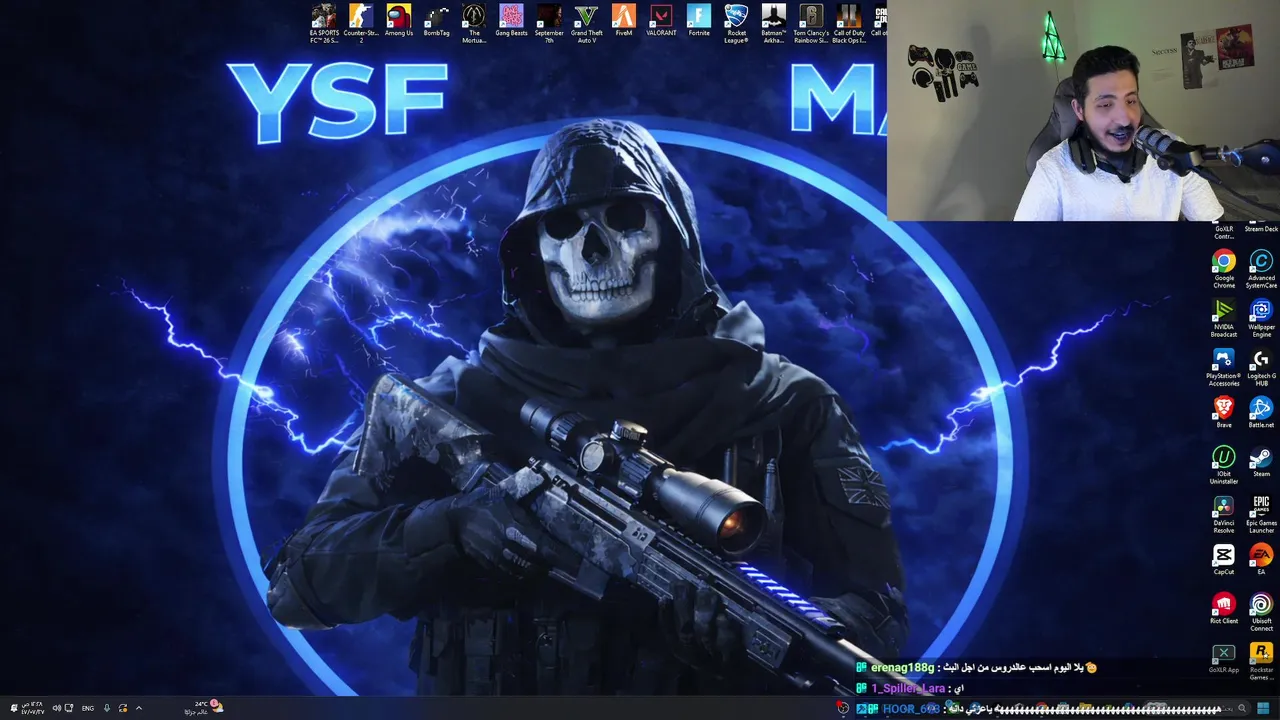Click the erenag188g username in chat overlay
Screen dimensions: 1280x720
click(x=903, y=667)
